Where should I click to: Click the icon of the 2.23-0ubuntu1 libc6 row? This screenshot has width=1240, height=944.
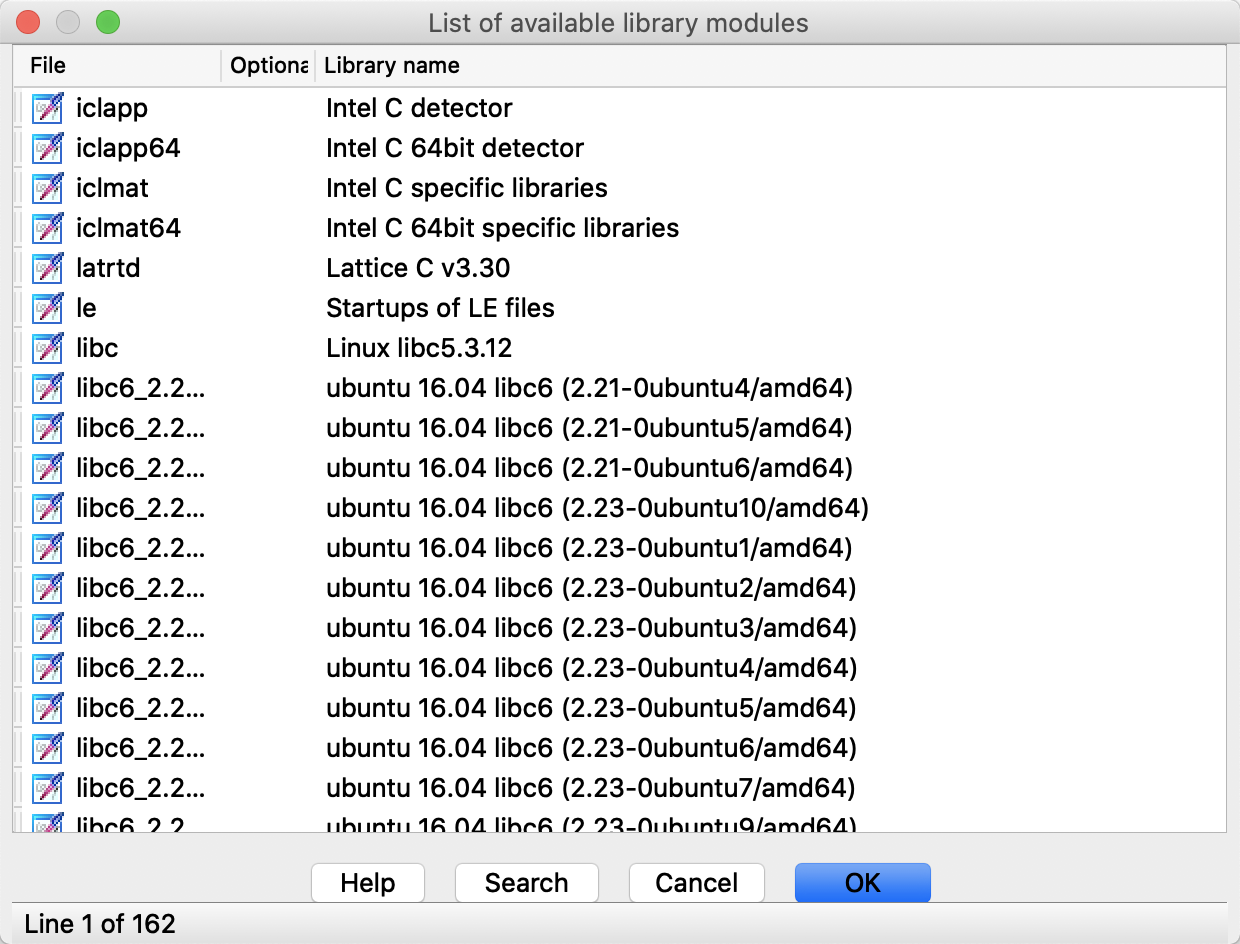[47, 548]
